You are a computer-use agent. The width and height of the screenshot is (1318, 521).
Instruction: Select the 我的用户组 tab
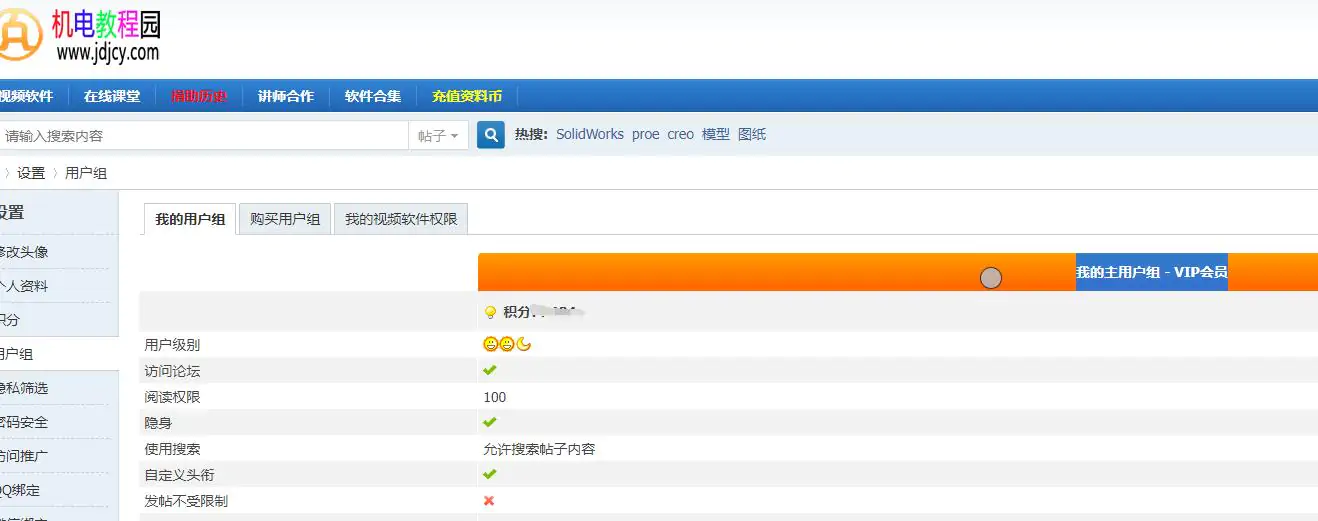[x=190, y=219]
